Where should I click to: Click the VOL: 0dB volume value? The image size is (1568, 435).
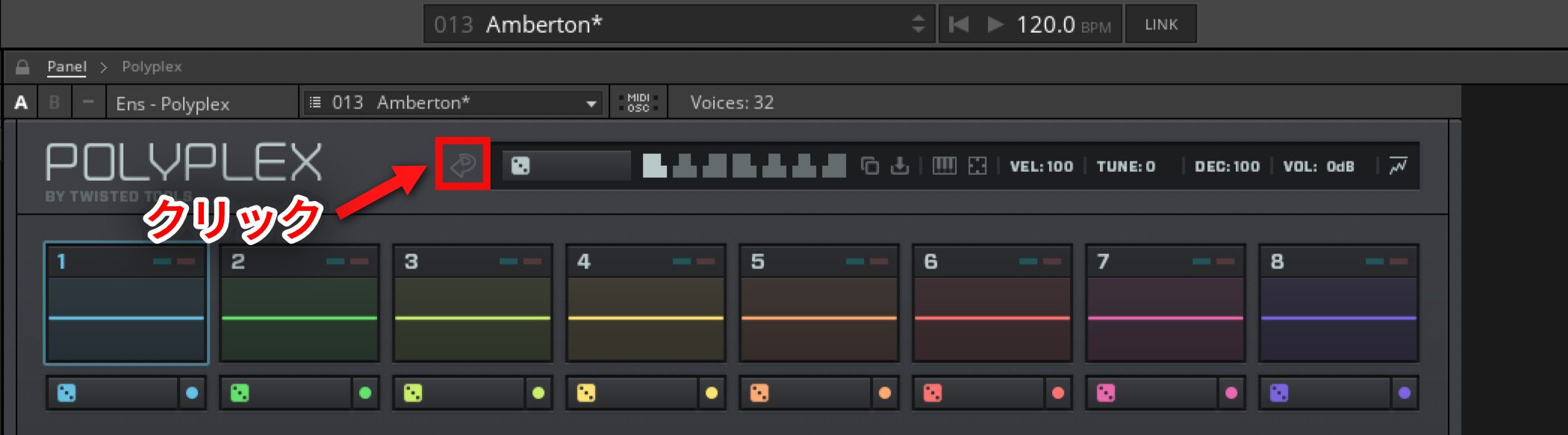1319,167
